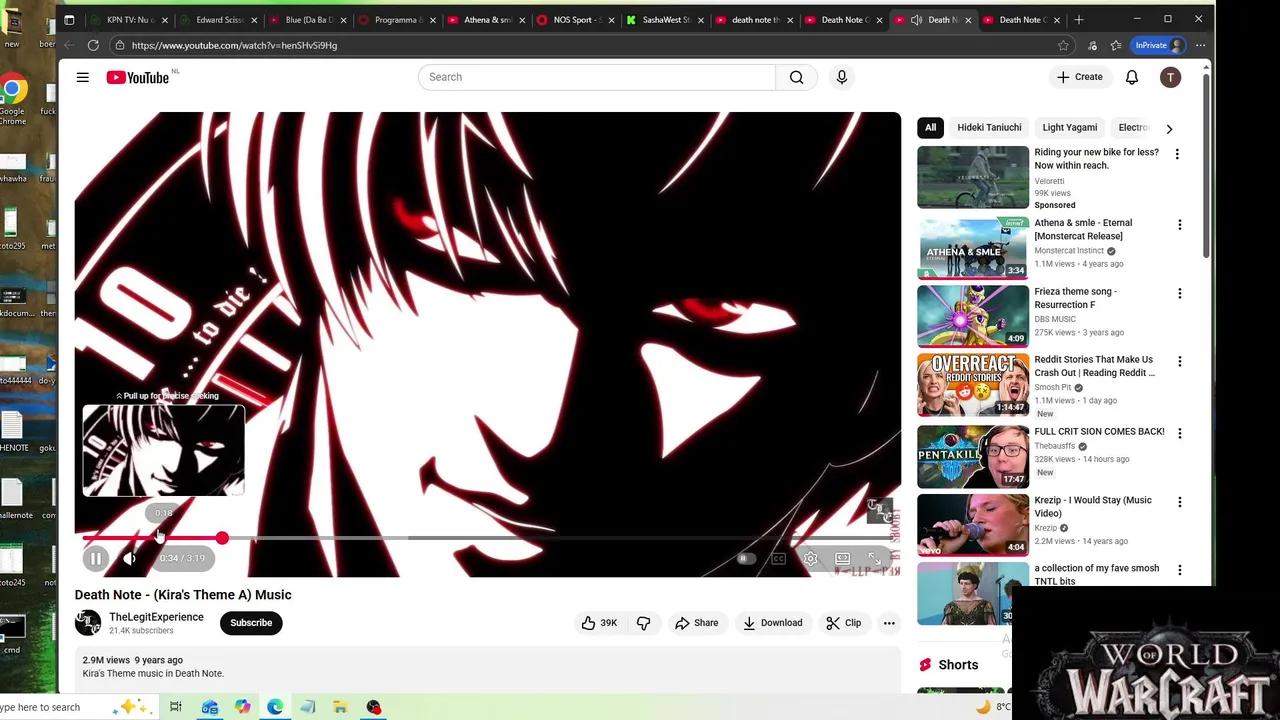Open Copilot from the taskbar
This screenshot has height=720, width=1280.
pos(243,707)
